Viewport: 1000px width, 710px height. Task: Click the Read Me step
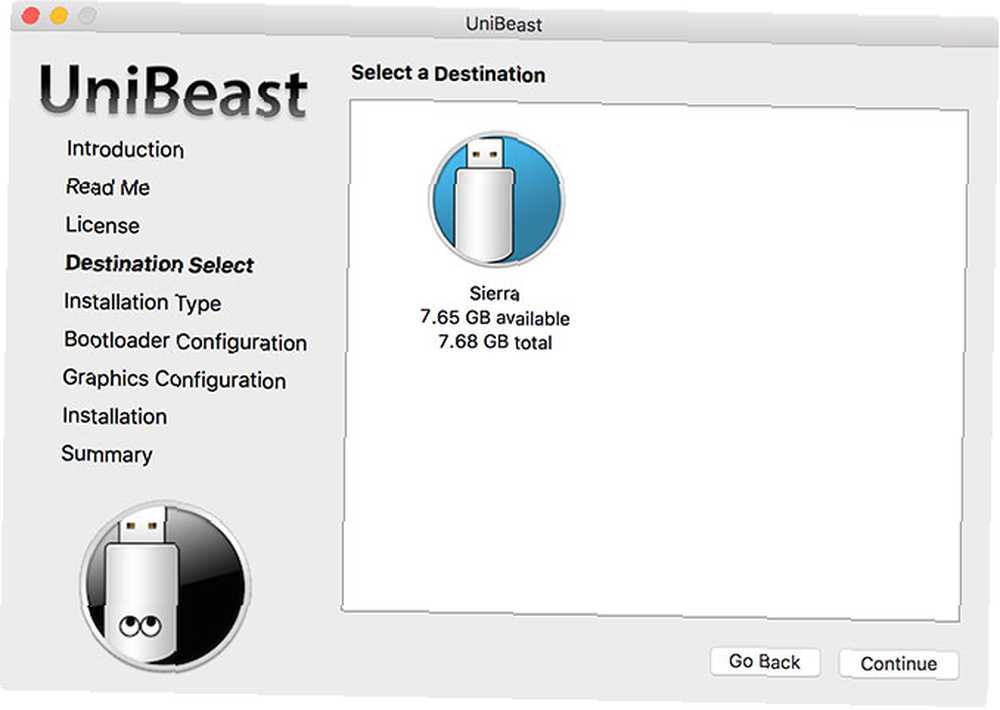pyautogui.click(x=108, y=187)
